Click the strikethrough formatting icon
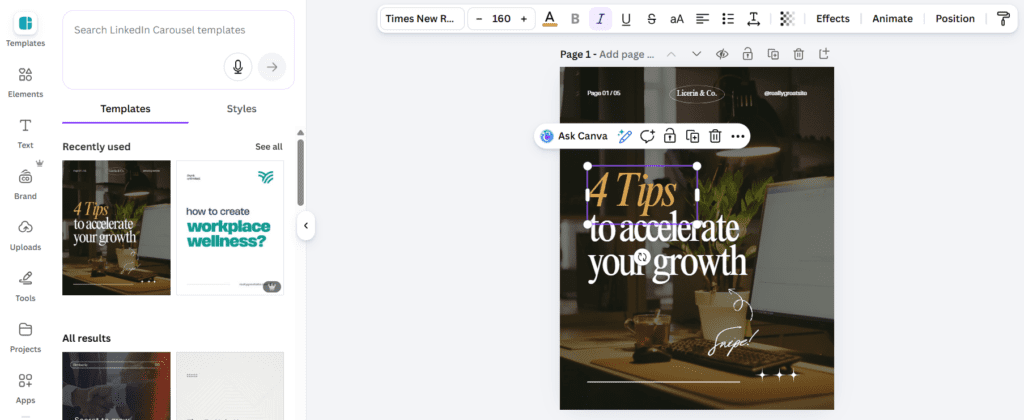The height and width of the screenshot is (420, 1024). pos(651,19)
